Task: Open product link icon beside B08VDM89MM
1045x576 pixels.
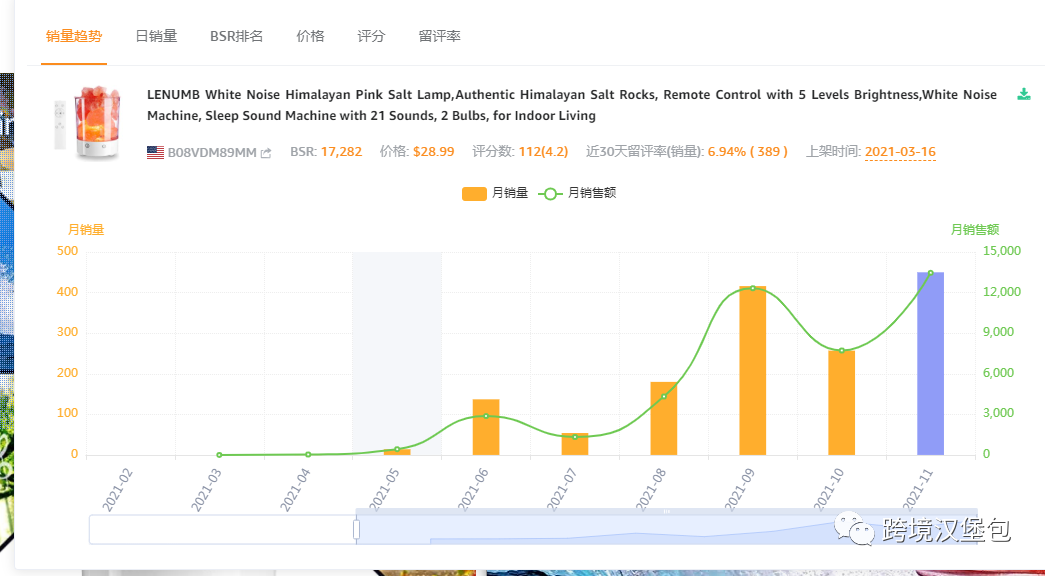Action: point(266,153)
